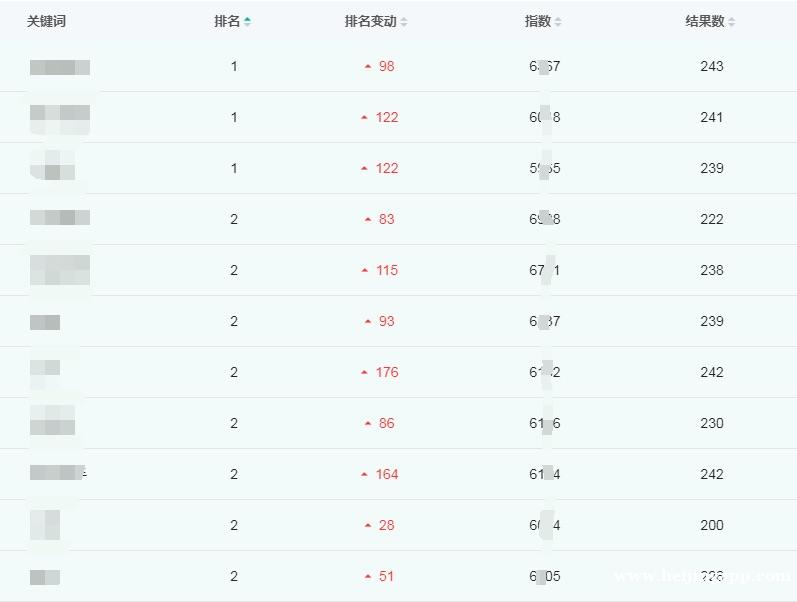Toggle the sort arrows beside 指数
The height and width of the screenshot is (602, 797).
pyautogui.click(x=558, y=21)
